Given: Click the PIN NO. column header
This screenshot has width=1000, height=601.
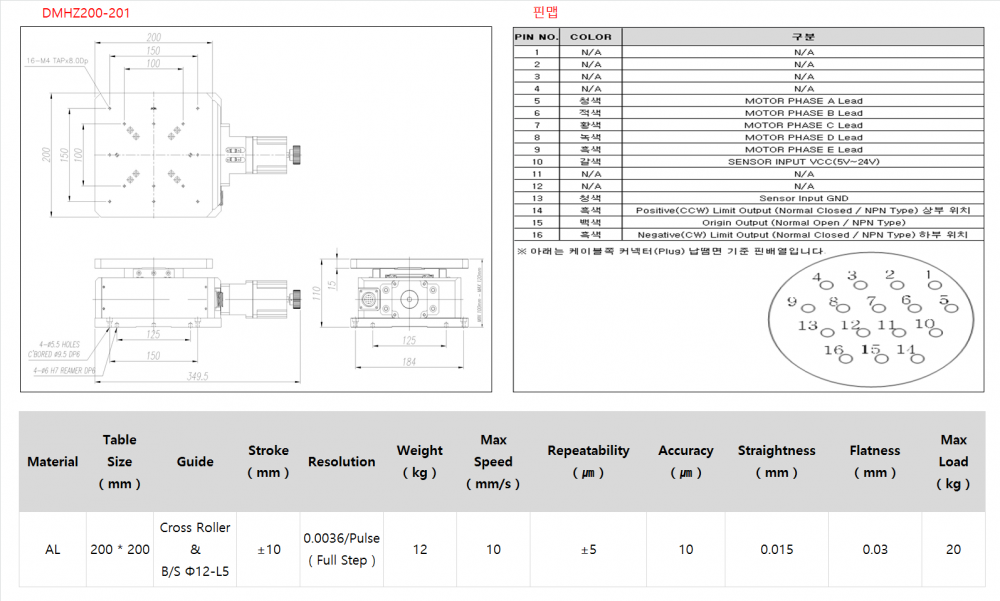Looking at the screenshot, I should [x=536, y=37].
